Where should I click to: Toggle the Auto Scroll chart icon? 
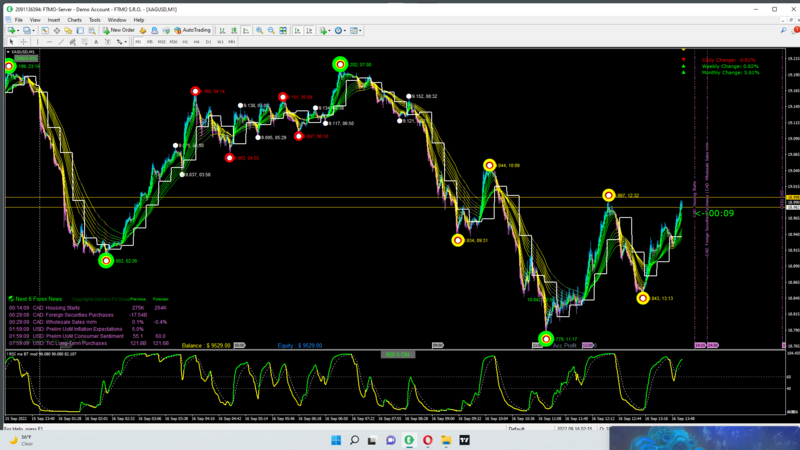[297, 31]
